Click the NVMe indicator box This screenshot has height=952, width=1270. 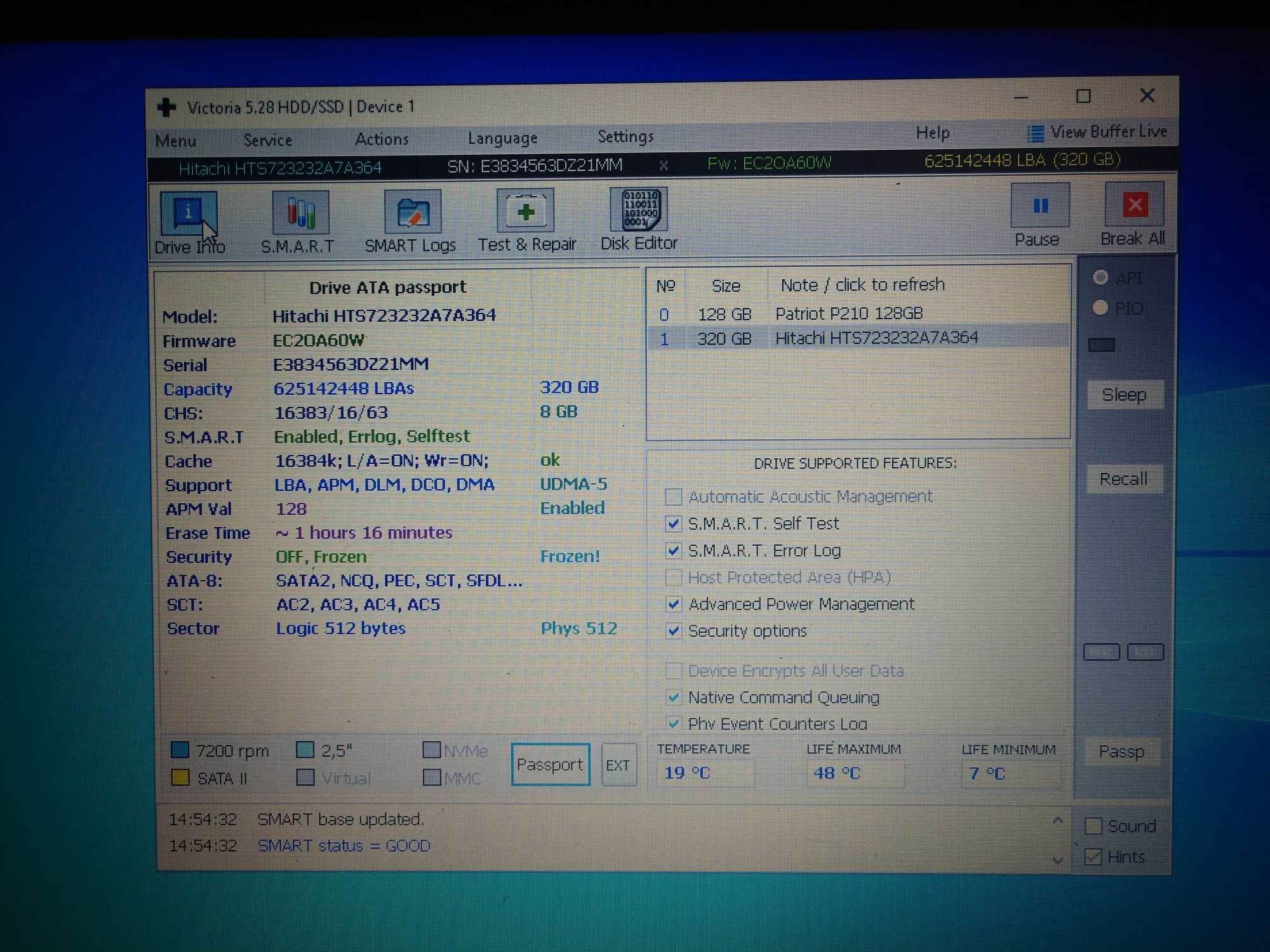tap(432, 750)
